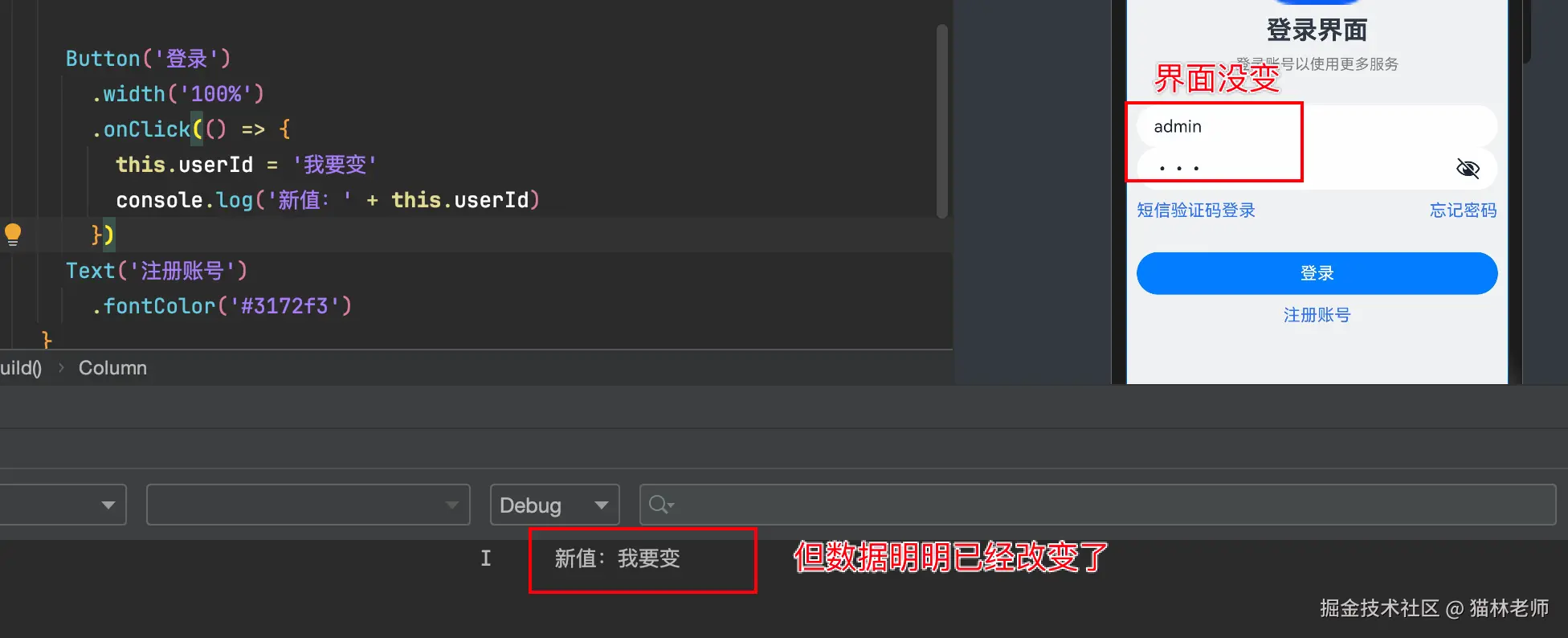This screenshot has width=1568, height=638.
Task: Click the yellow lightbulb quick-fix icon
Action: tap(13, 235)
